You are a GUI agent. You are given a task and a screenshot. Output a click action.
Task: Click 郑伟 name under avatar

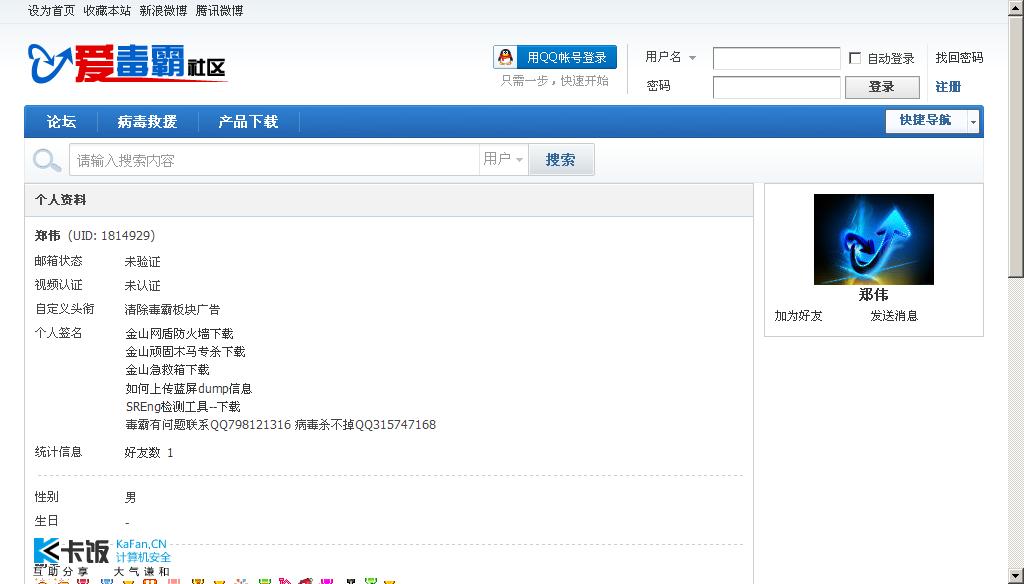pos(873,295)
